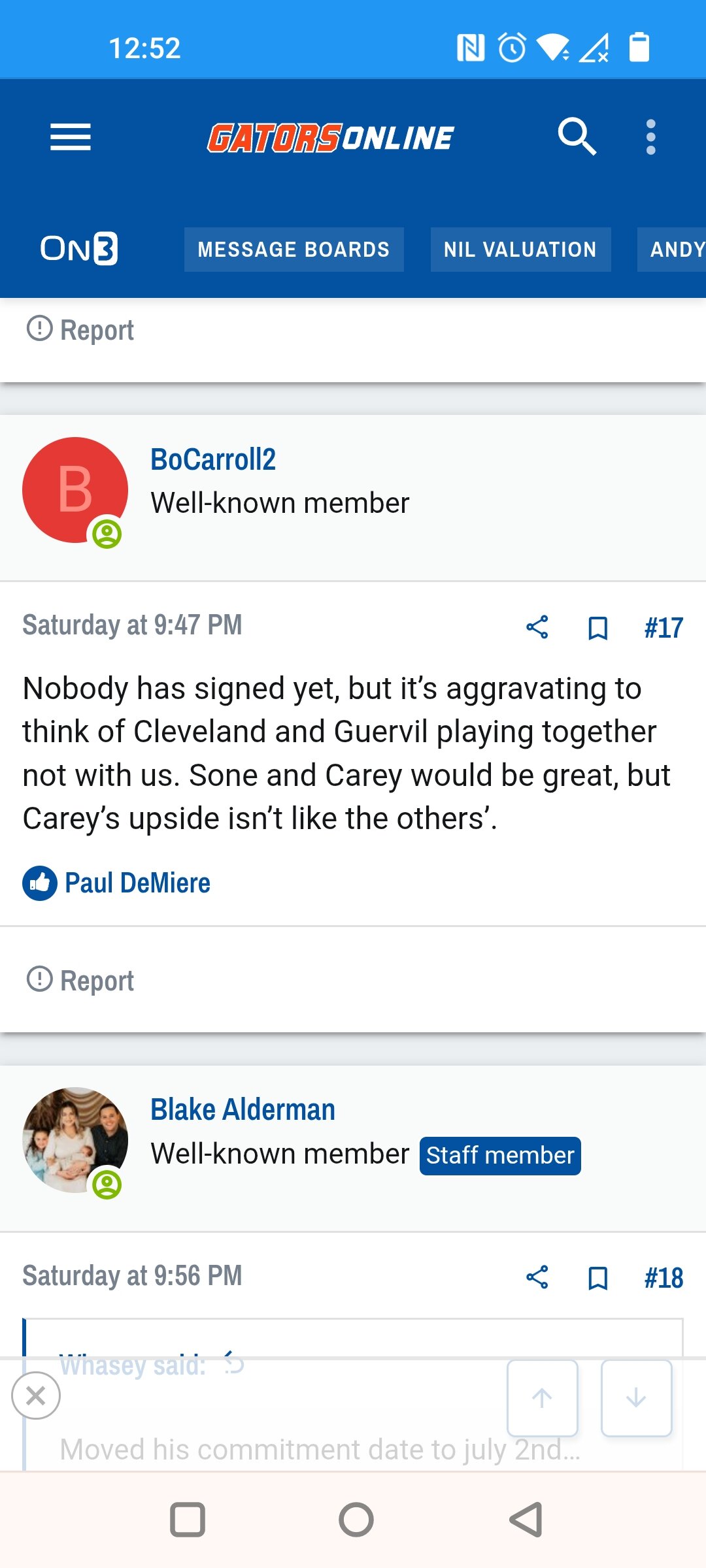Tap the On3 logo
The width and height of the screenshot is (706, 1568).
pos(79,249)
